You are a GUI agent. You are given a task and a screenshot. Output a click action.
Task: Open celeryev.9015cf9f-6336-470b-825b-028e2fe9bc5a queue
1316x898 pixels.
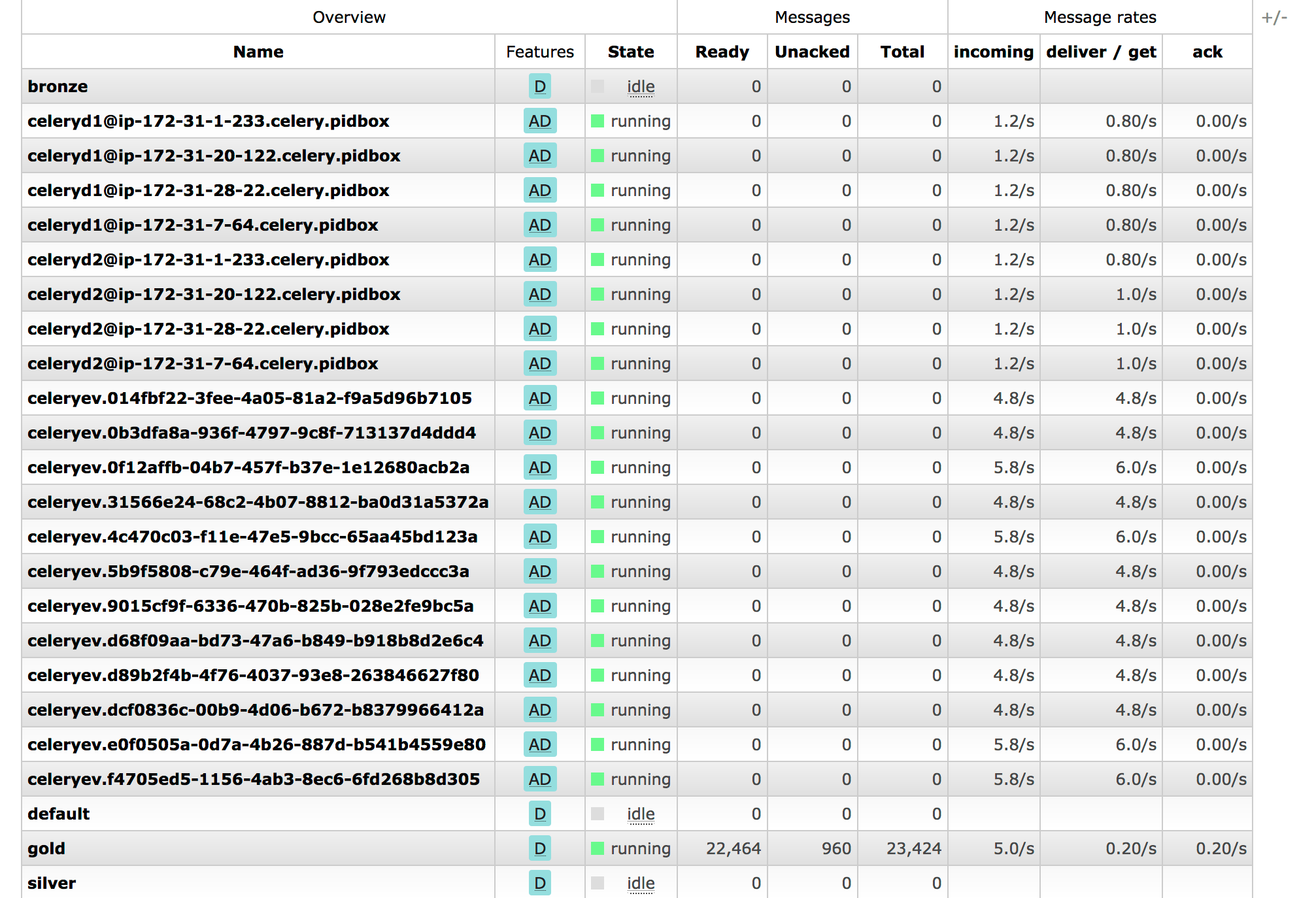(250, 606)
